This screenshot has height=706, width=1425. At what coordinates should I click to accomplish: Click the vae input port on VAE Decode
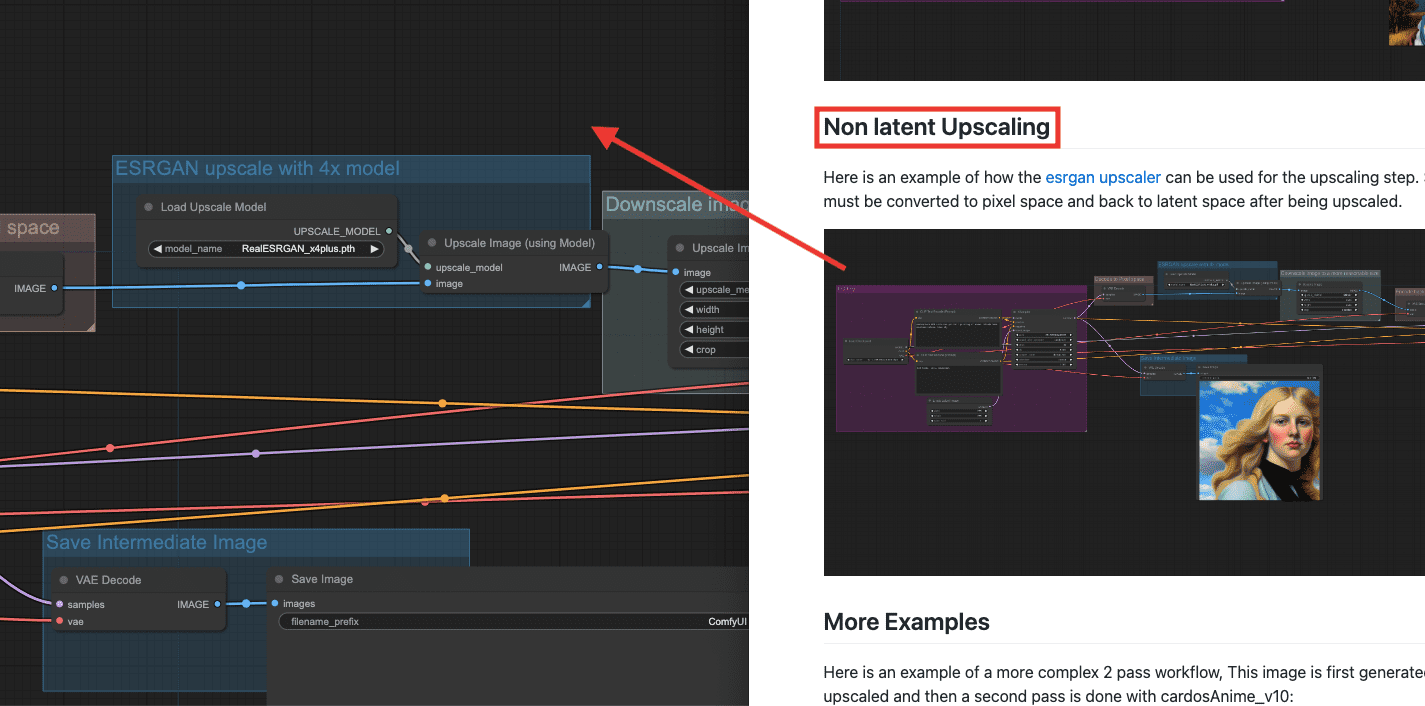tap(60, 621)
